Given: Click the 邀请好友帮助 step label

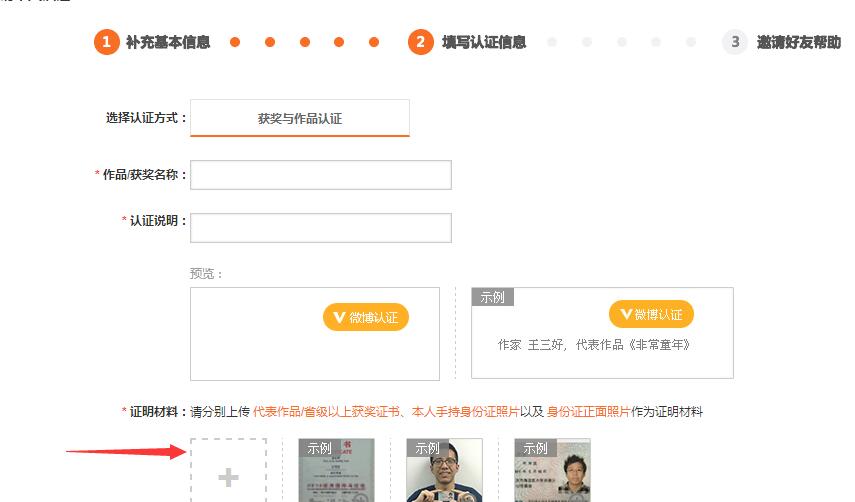Looking at the screenshot, I should pyautogui.click(x=799, y=42).
